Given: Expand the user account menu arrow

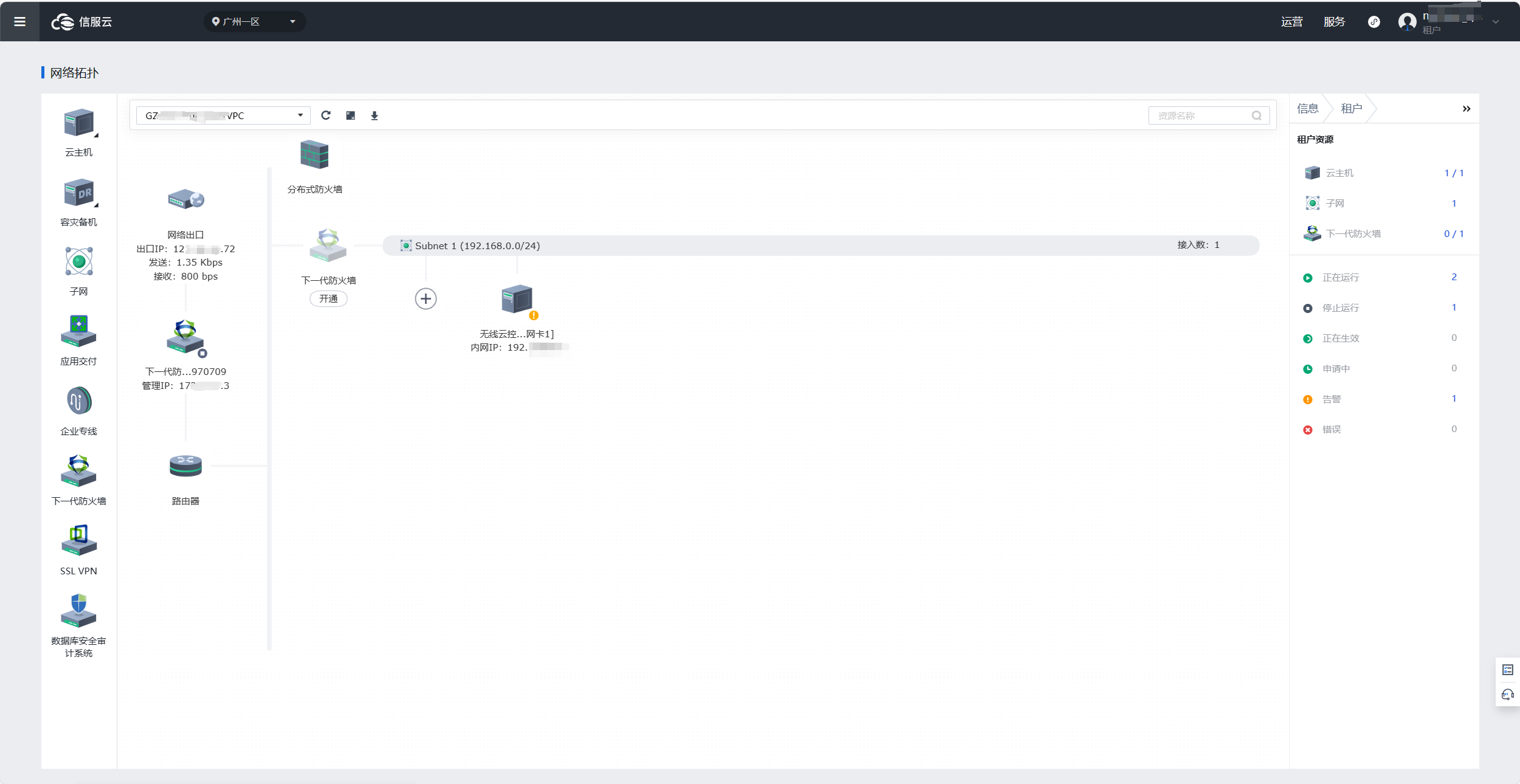Looking at the screenshot, I should tap(1495, 22).
